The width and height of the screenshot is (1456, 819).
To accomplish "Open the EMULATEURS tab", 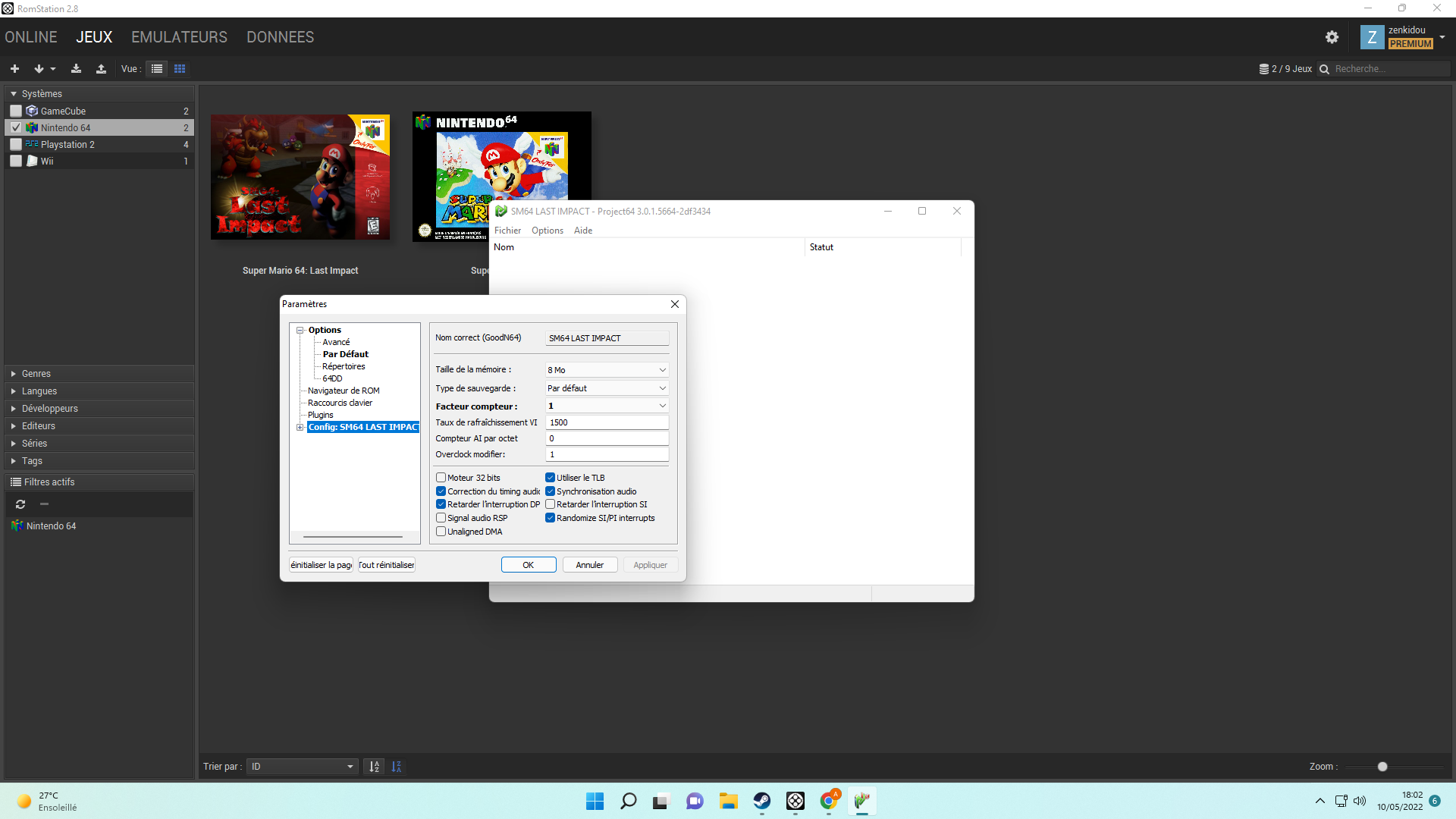I will coord(179,37).
